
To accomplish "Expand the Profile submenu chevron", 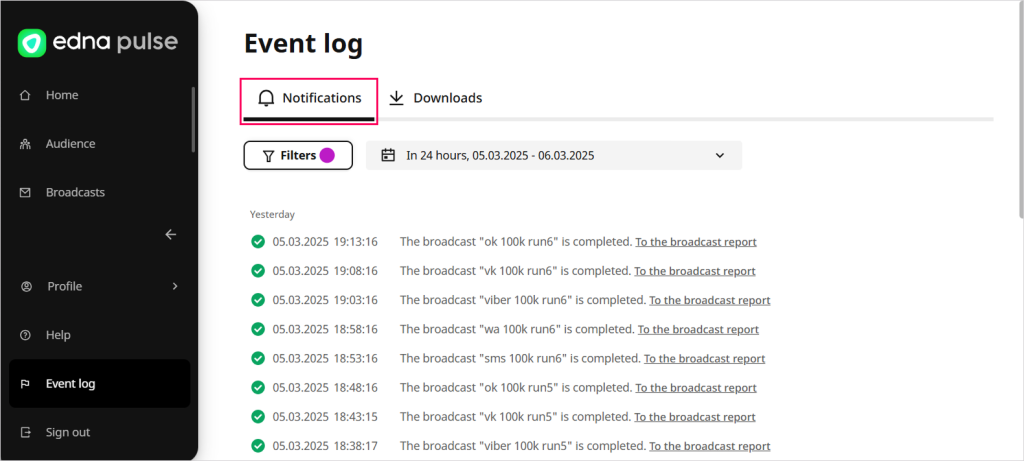I will pos(175,286).
